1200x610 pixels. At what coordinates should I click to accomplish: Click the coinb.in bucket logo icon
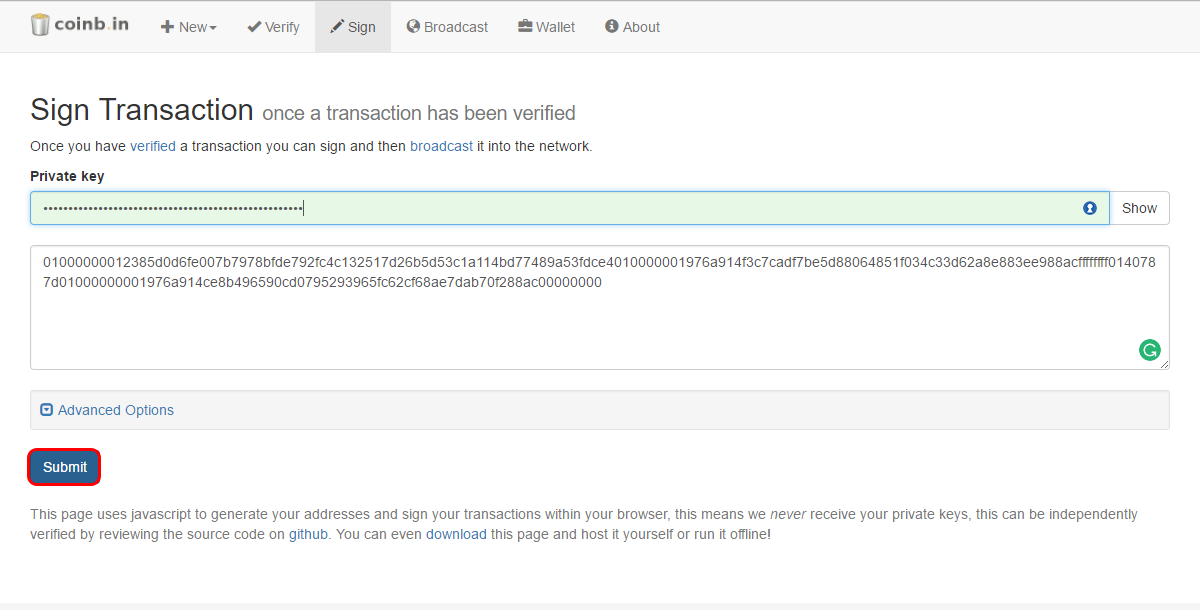(x=40, y=26)
